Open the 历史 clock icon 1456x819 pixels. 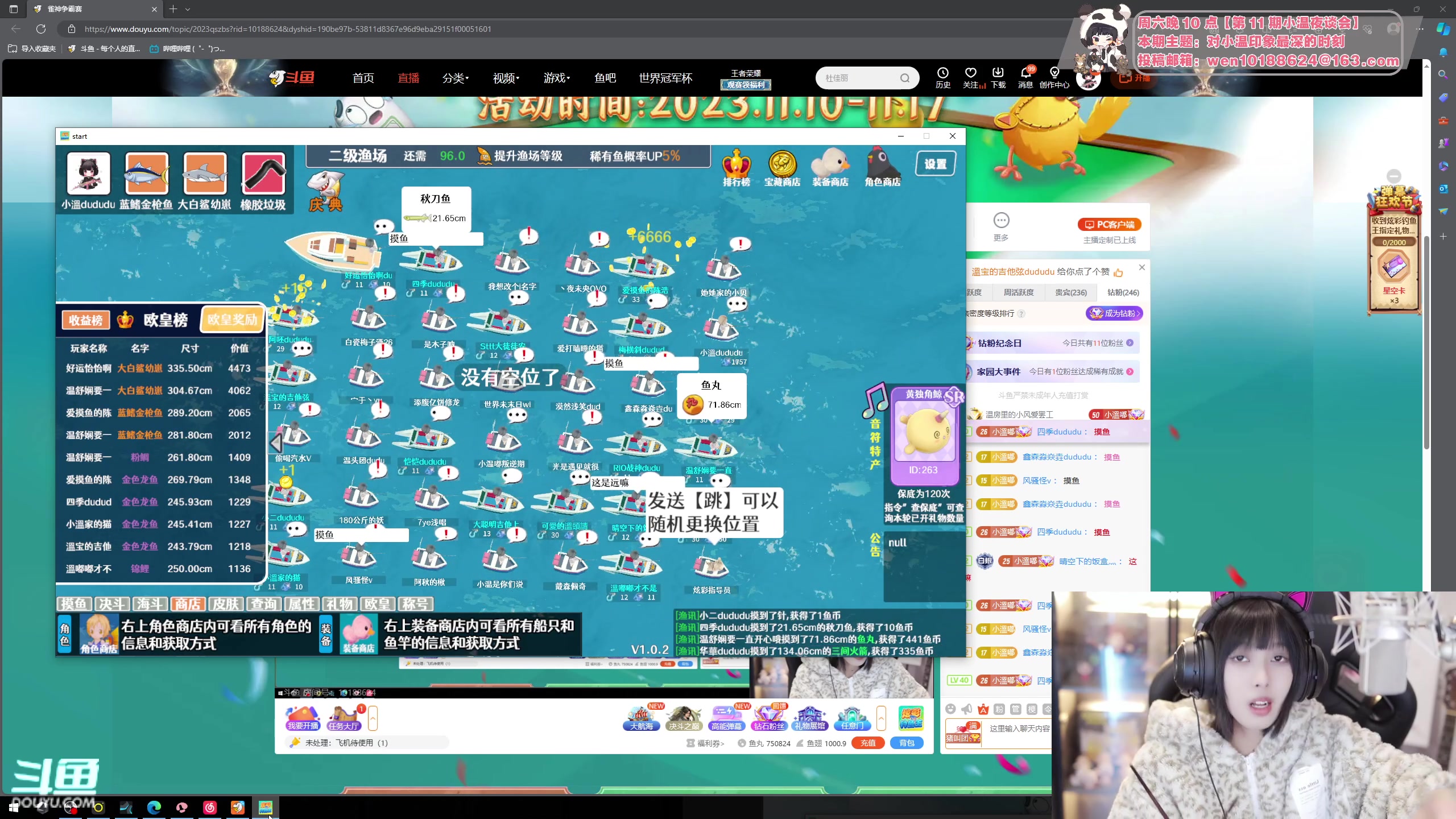pos(943,77)
